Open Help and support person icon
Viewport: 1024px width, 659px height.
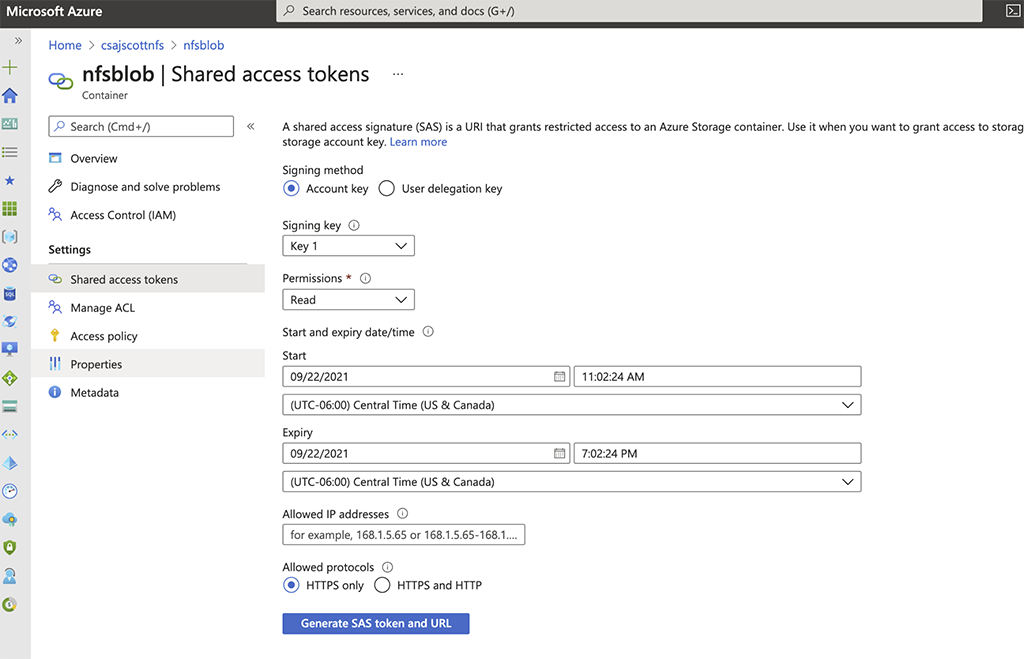[10, 576]
